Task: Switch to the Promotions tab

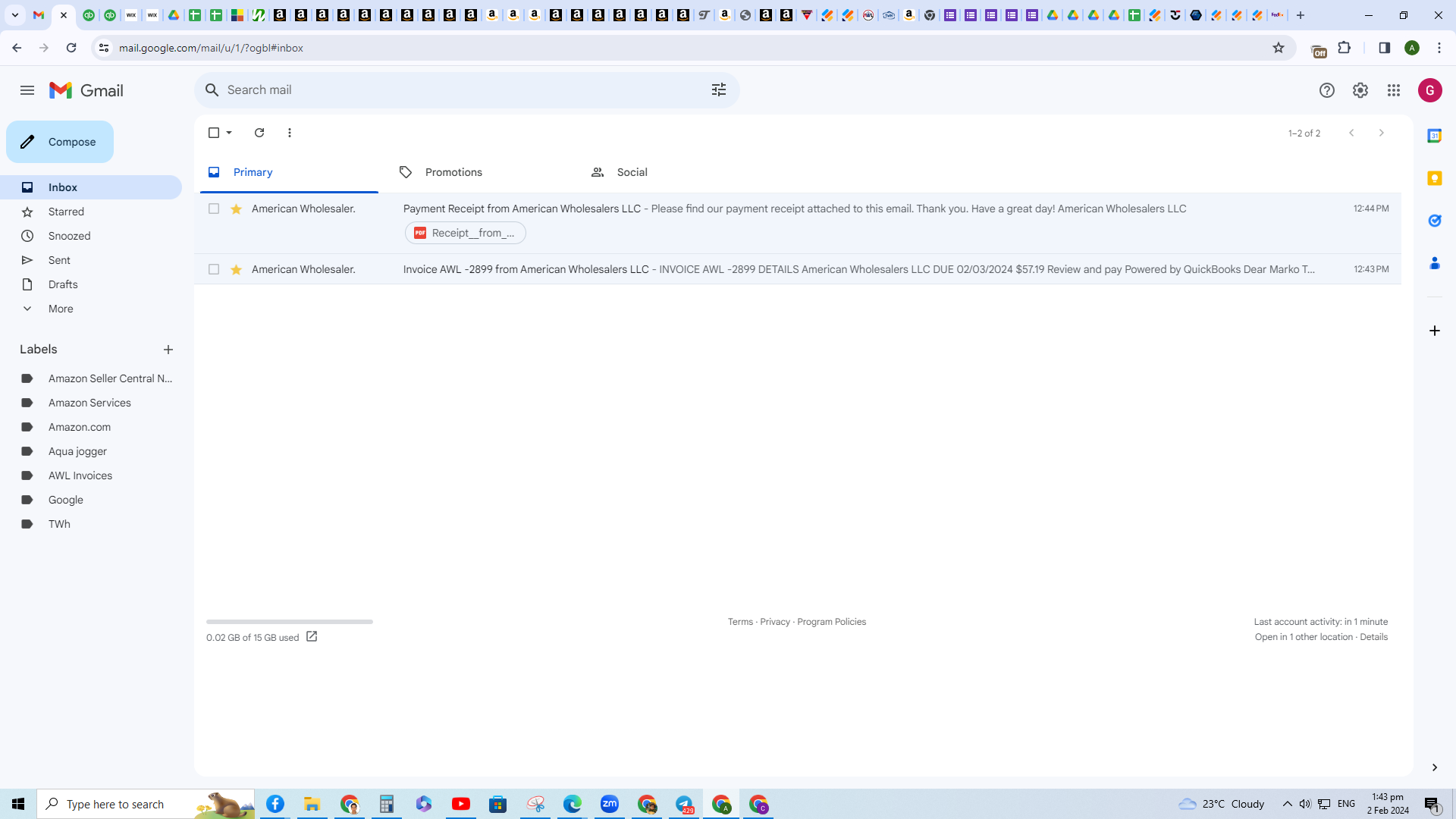Action: (x=481, y=172)
